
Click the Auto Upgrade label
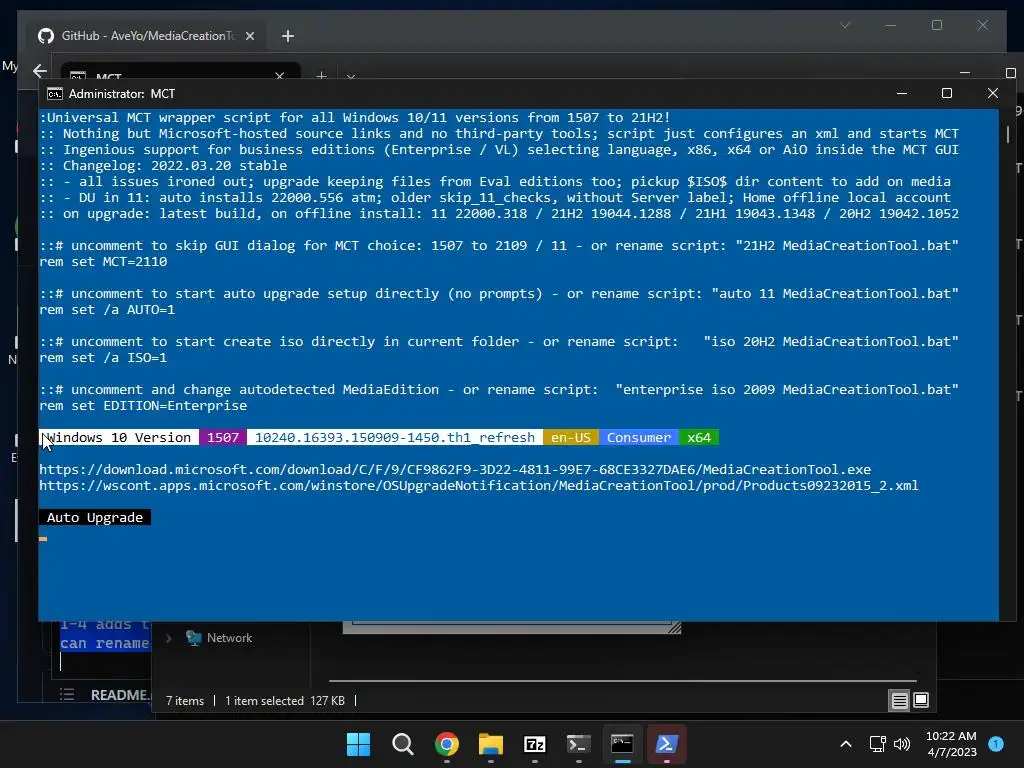(95, 517)
